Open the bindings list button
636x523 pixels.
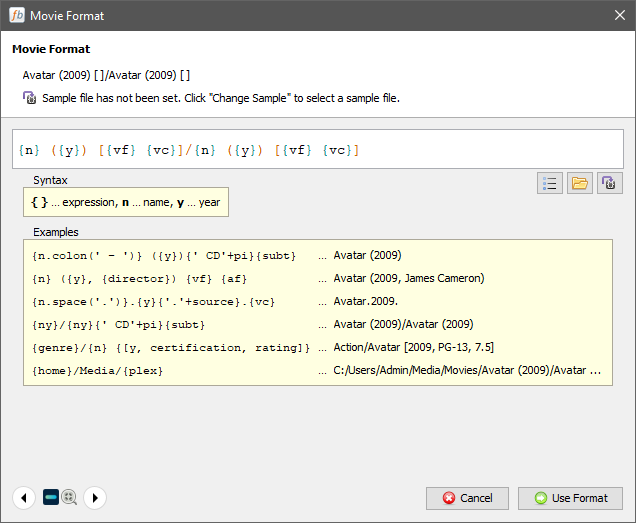(550, 183)
